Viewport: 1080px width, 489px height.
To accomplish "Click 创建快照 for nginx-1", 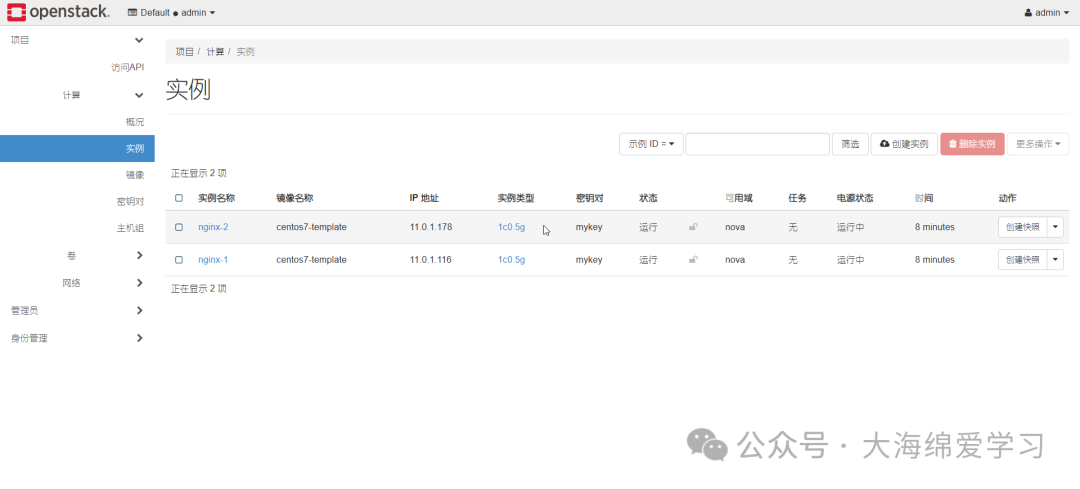I will 1023,260.
